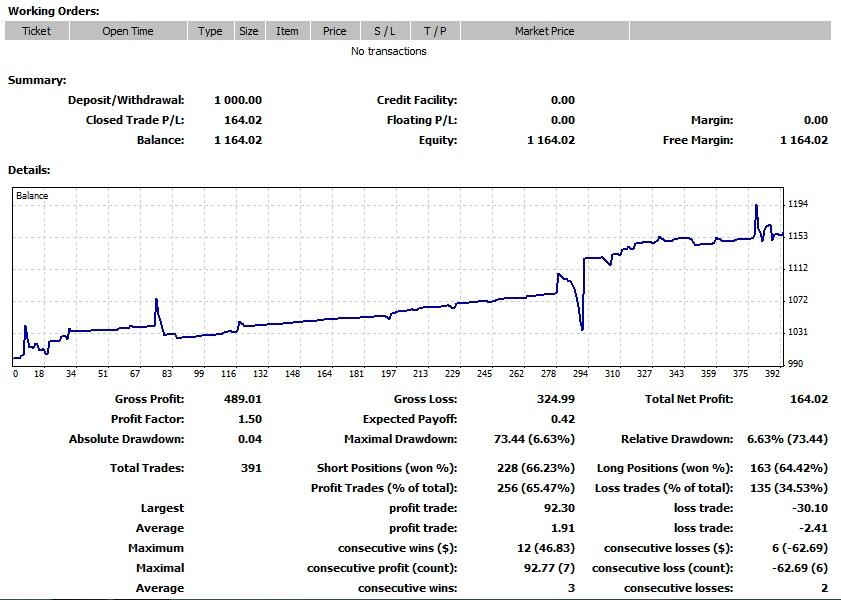
Task: Click the Balance value 1 164.02
Action: click(x=238, y=140)
